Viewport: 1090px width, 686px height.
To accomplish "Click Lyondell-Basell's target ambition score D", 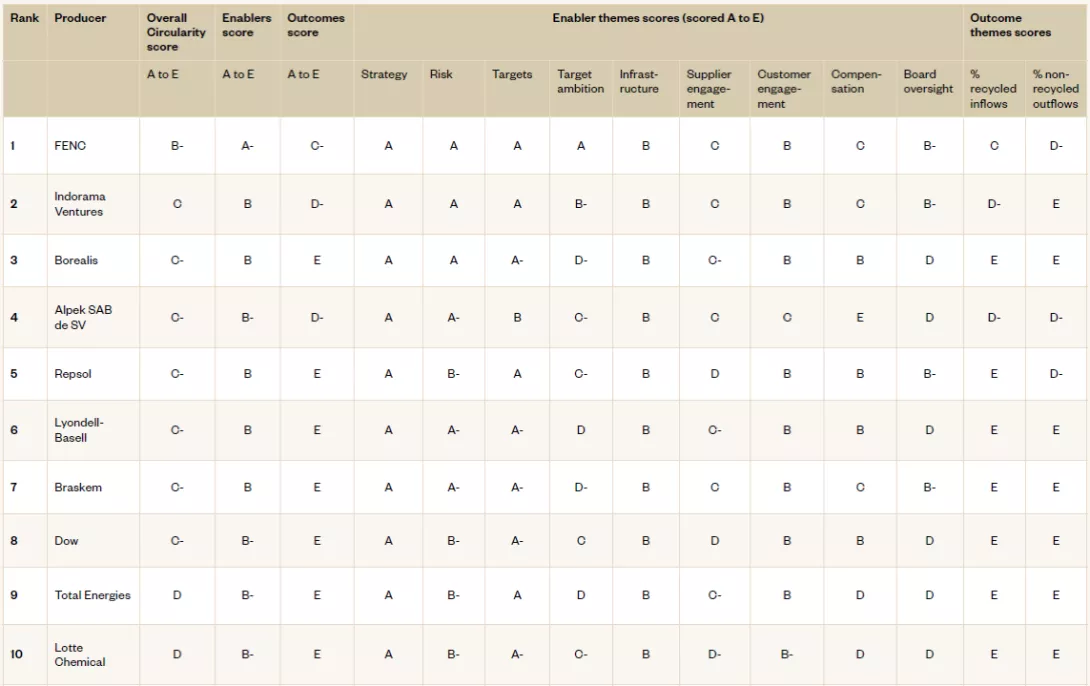I will click(x=580, y=430).
